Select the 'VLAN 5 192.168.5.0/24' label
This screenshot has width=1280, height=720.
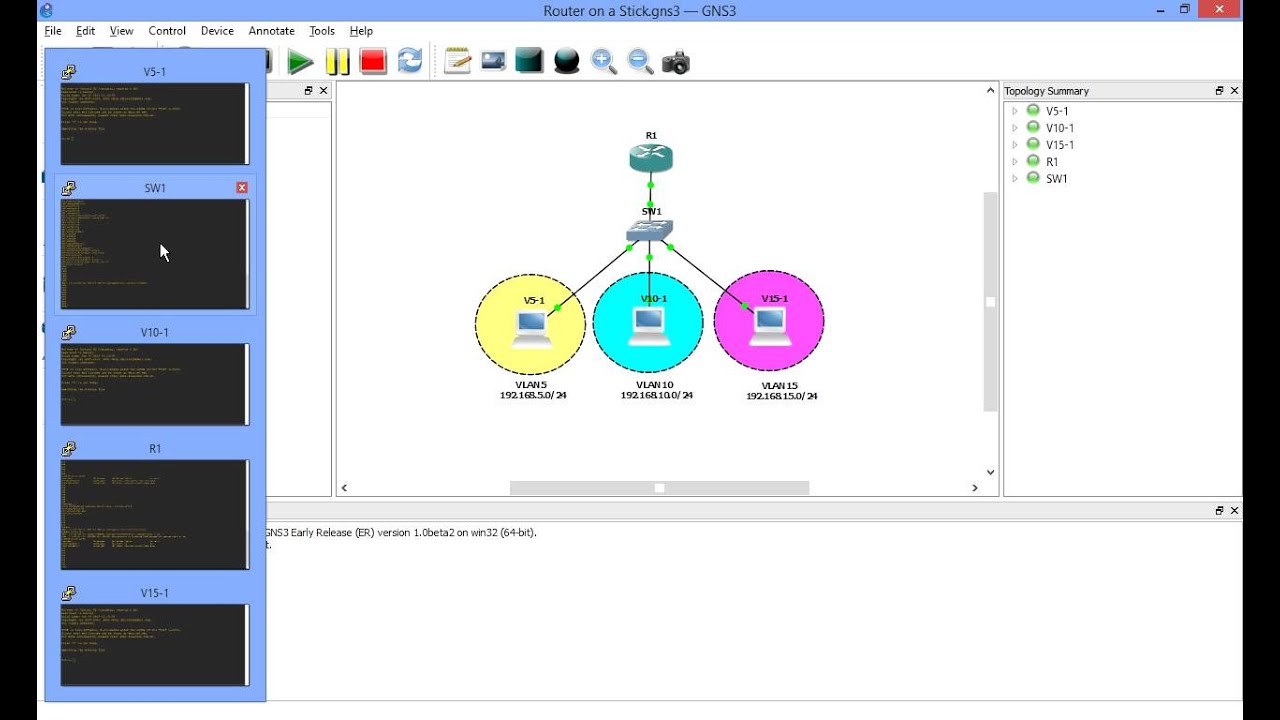click(534, 390)
